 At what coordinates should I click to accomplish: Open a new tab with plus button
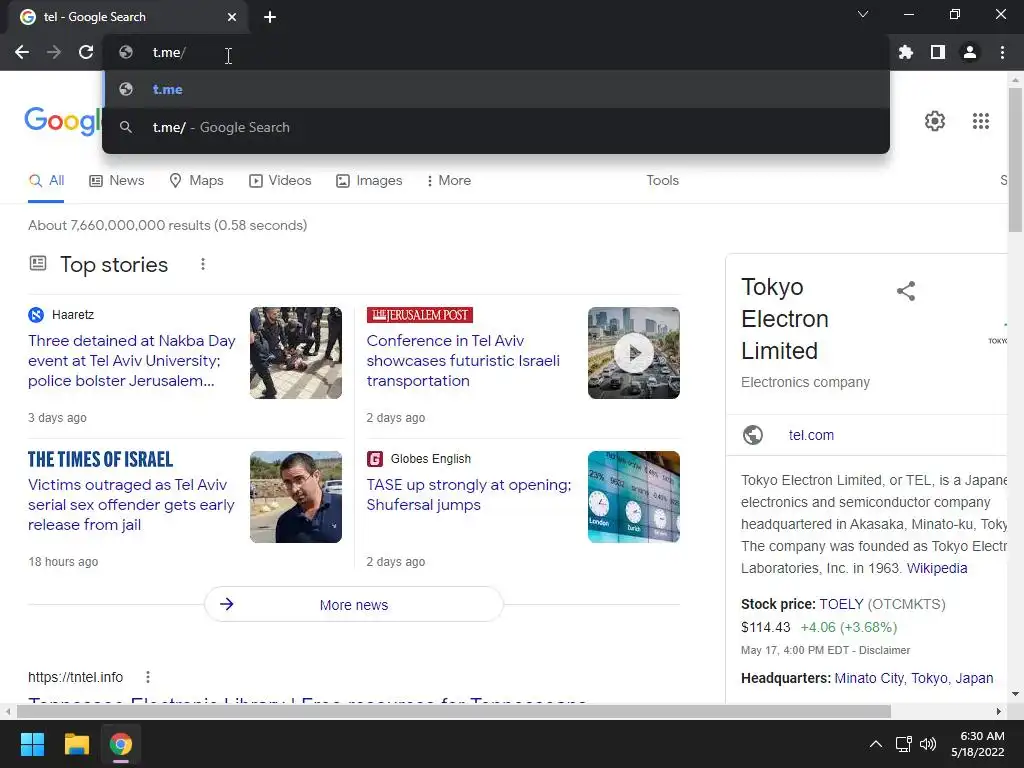click(x=270, y=17)
